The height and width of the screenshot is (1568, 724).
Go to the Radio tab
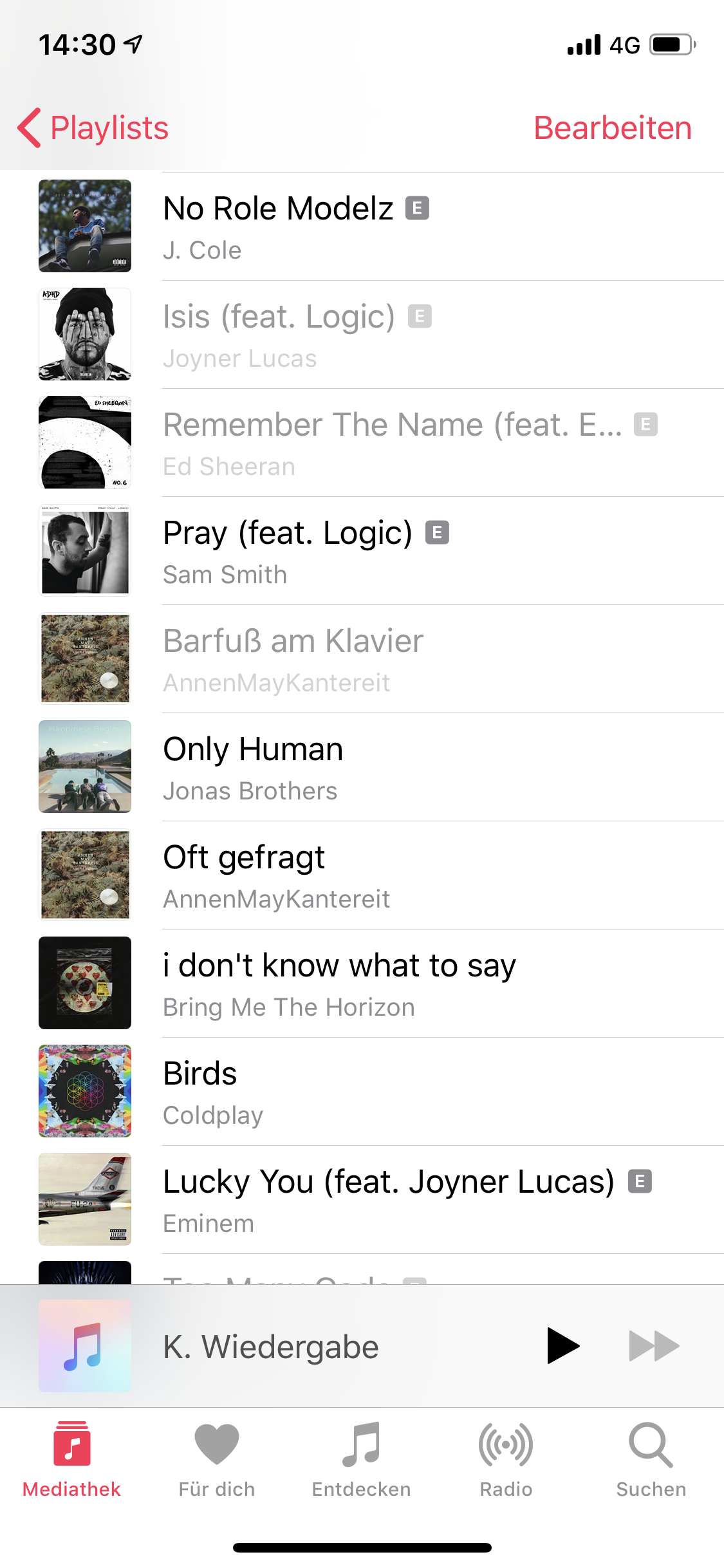pos(506,1459)
